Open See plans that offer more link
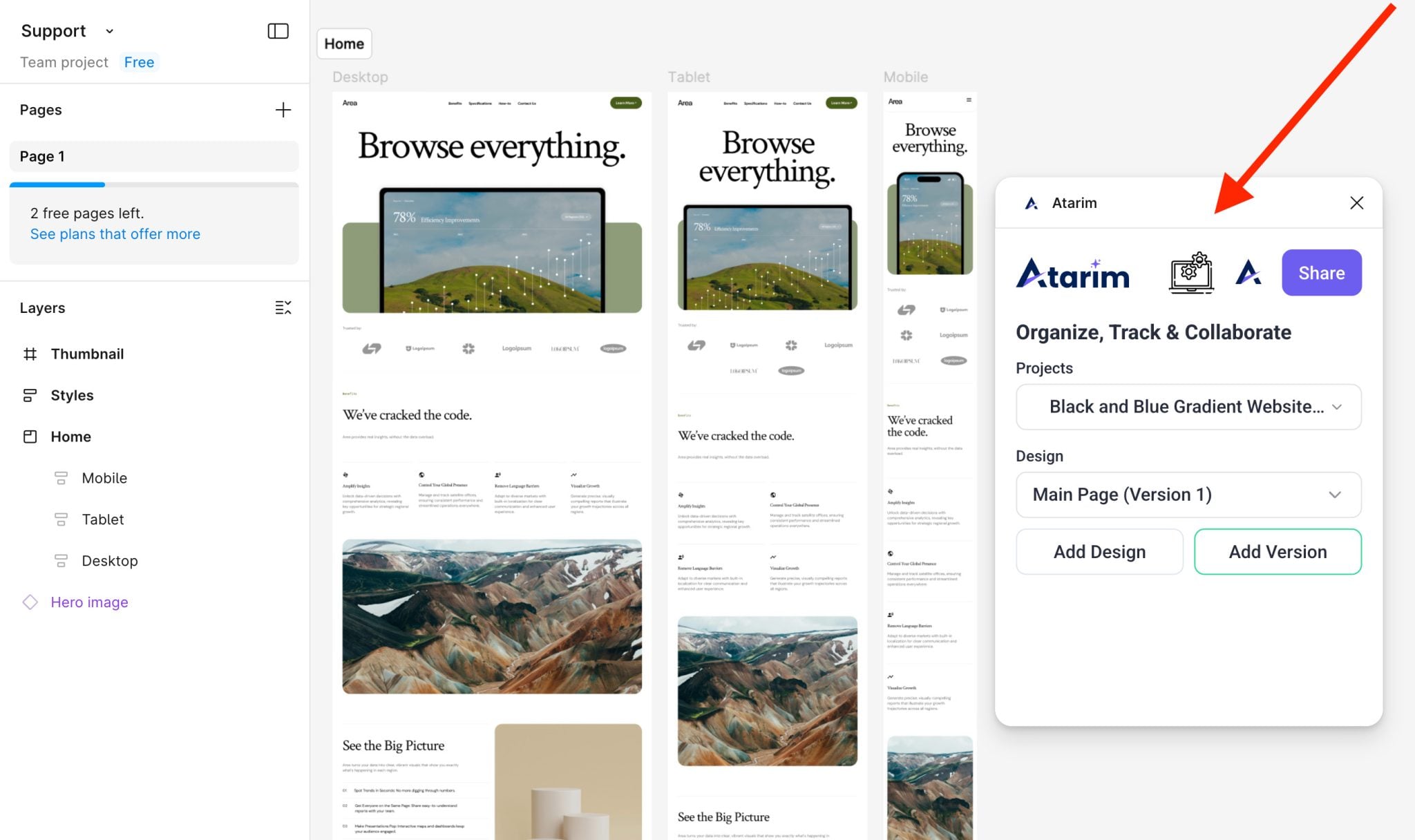 115,234
